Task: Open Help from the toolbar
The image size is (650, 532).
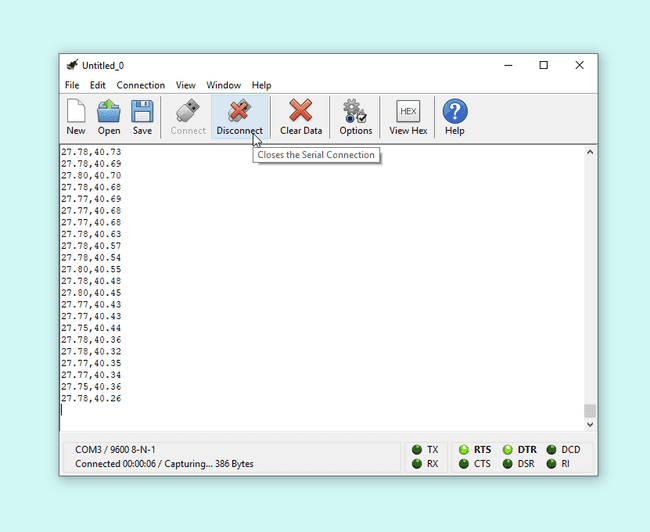Action: pos(454,116)
